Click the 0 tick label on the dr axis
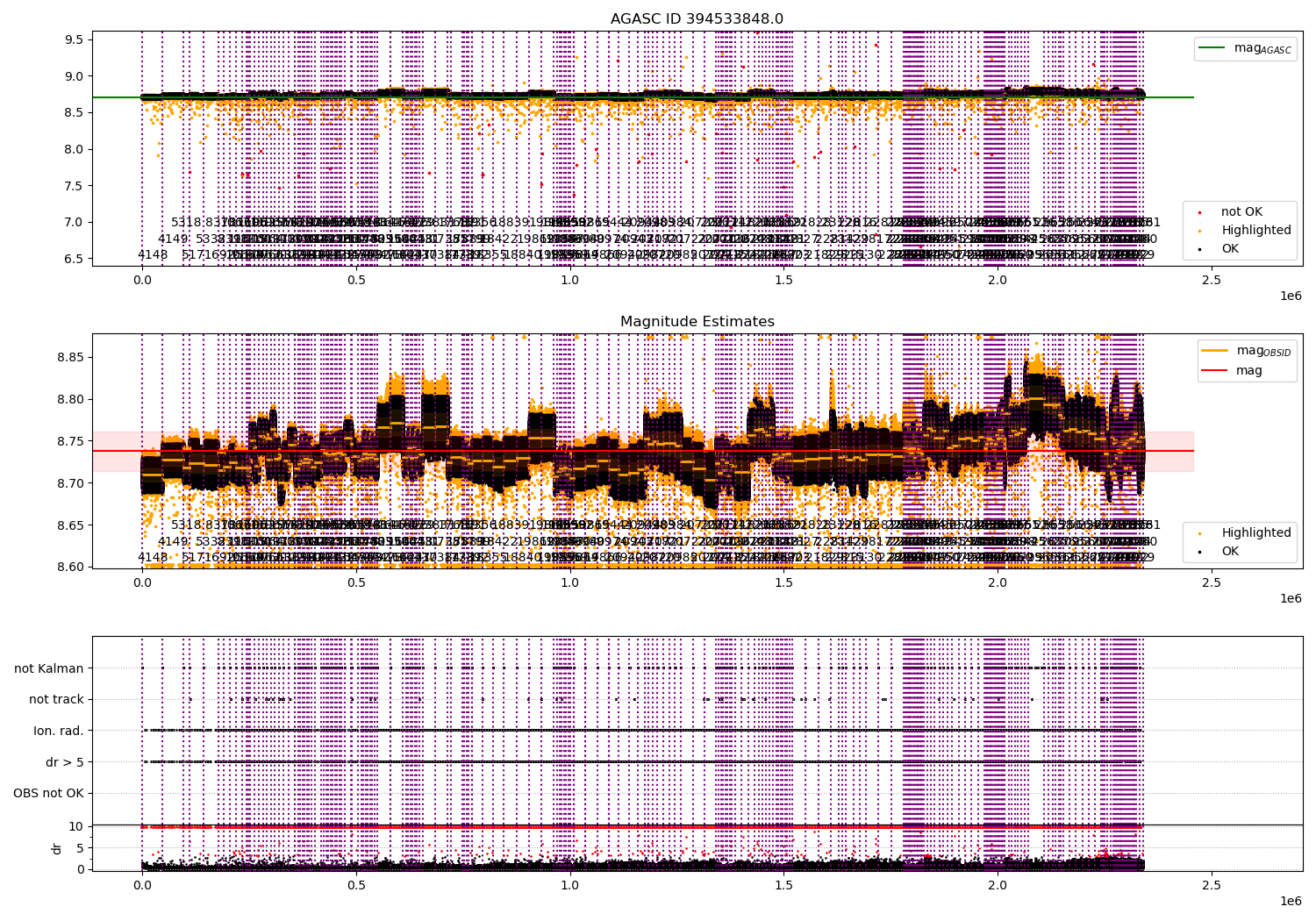 (x=80, y=869)
